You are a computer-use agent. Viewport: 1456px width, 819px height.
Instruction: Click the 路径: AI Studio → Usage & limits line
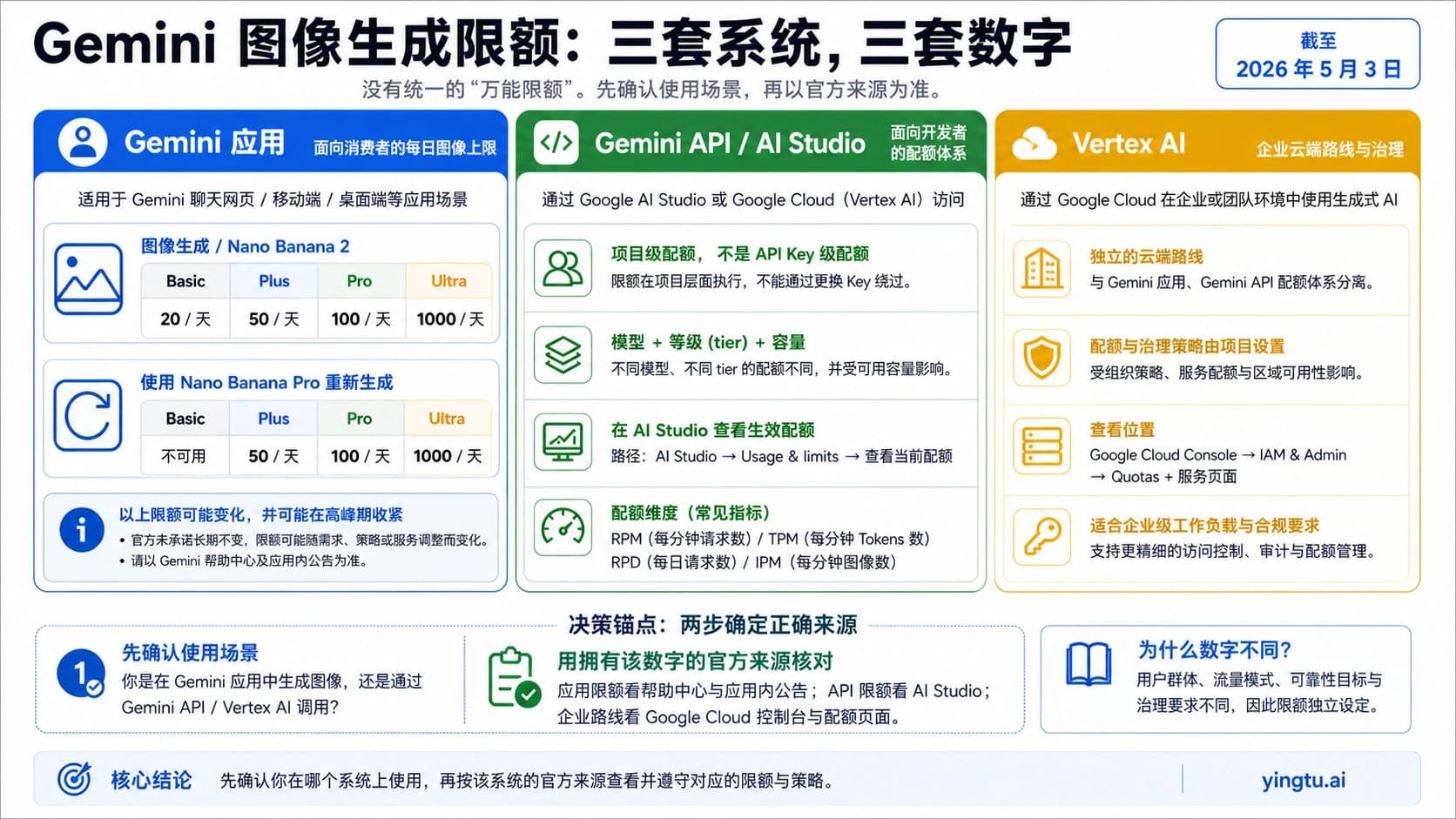782,456
